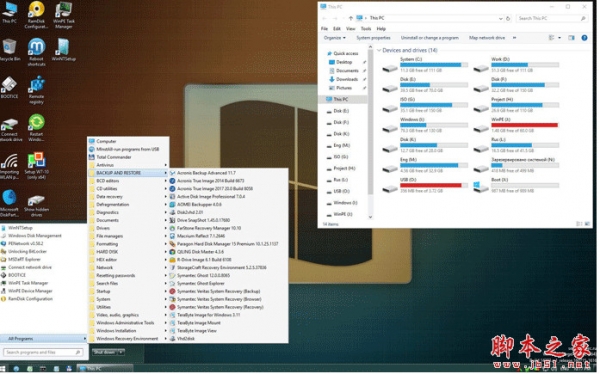The image size is (600, 374).
Task: Click the Restart Windows desktop icon
Action: [36, 128]
